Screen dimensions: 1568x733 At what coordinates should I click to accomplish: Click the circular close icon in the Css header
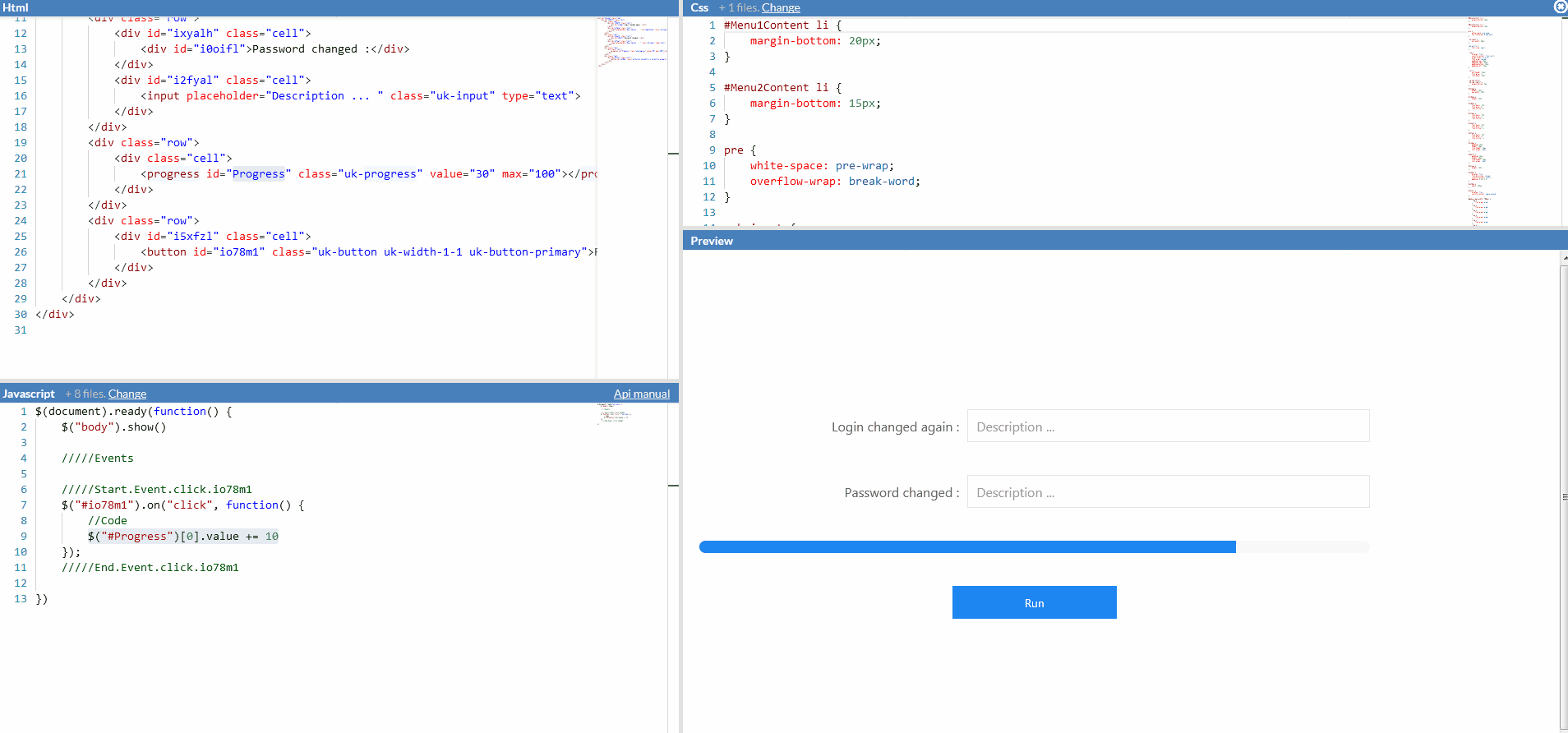pos(1560,7)
